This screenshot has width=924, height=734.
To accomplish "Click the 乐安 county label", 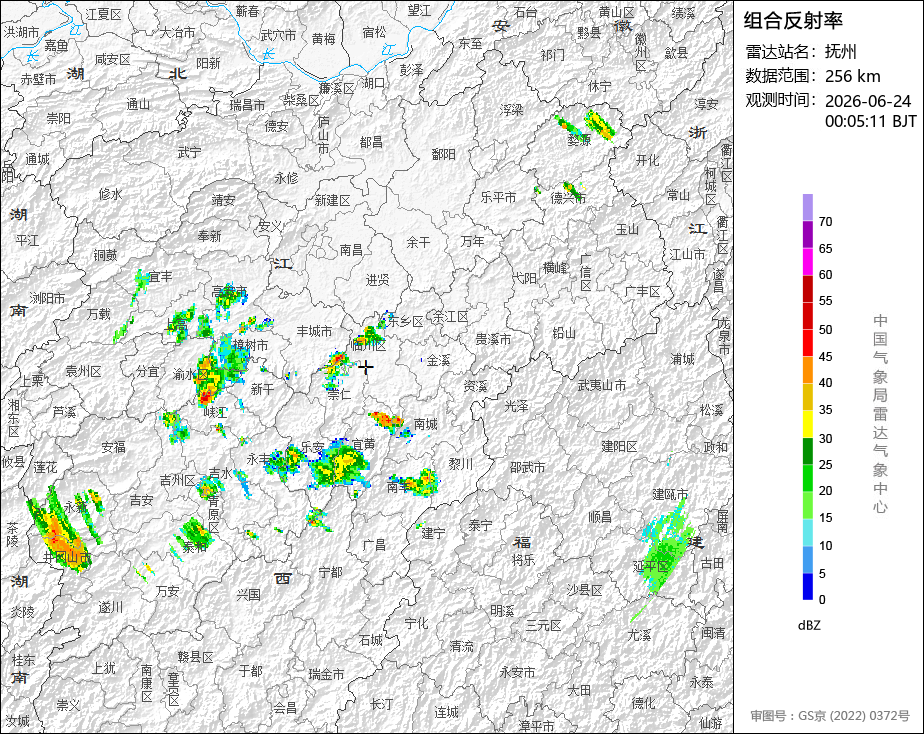I will click(313, 447).
